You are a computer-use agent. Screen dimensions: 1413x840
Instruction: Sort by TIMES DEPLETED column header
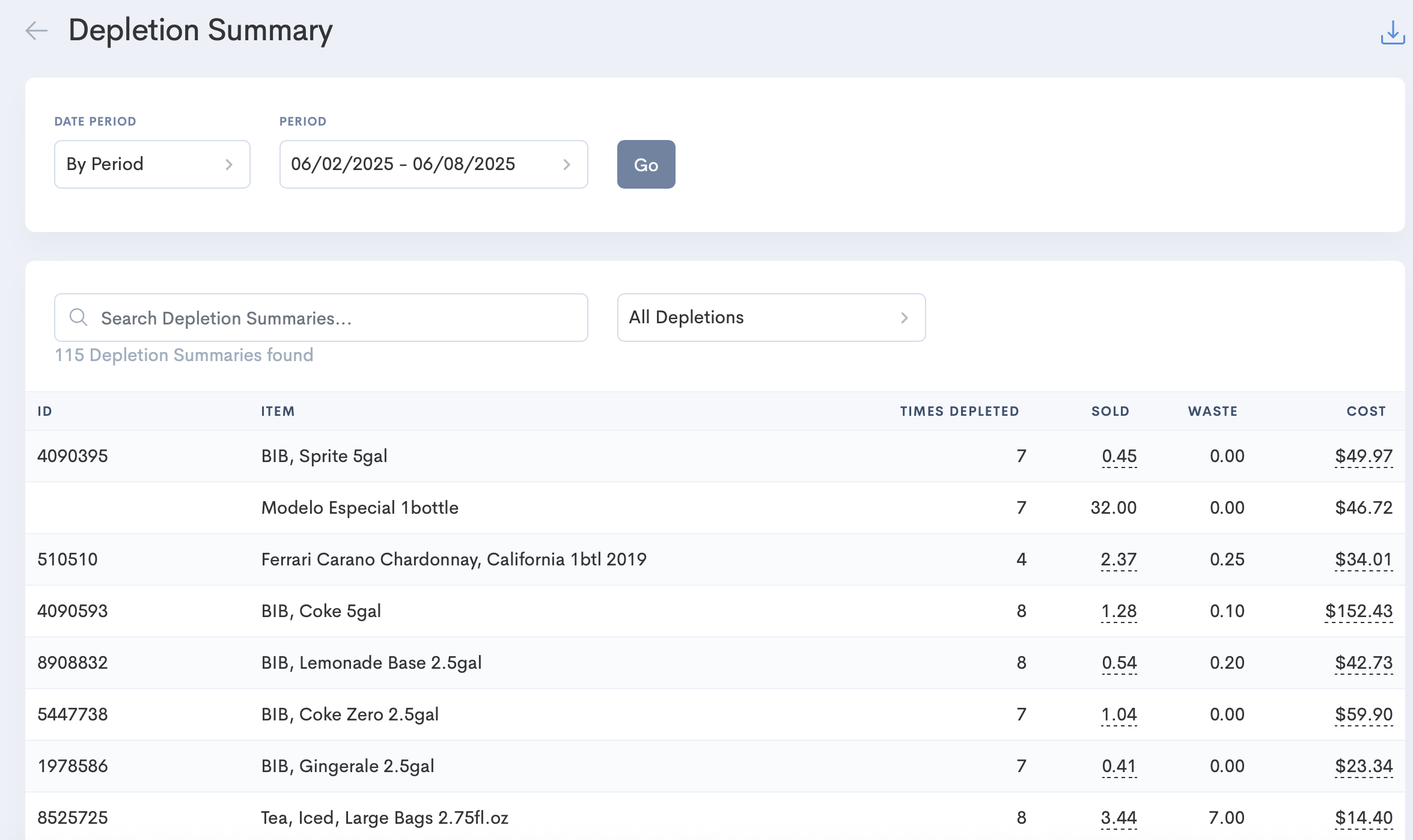pos(959,411)
